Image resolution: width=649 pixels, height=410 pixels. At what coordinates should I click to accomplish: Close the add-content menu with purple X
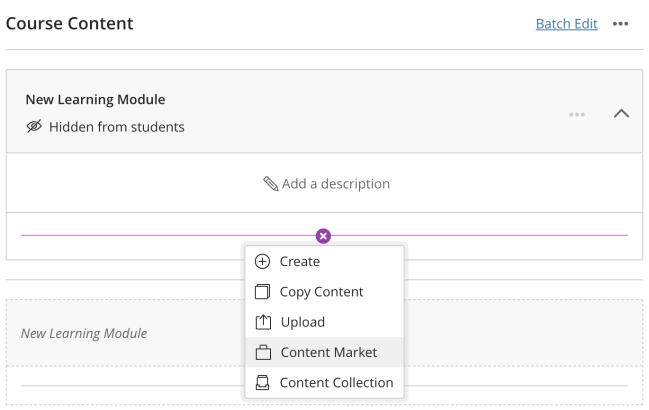[323, 236]
